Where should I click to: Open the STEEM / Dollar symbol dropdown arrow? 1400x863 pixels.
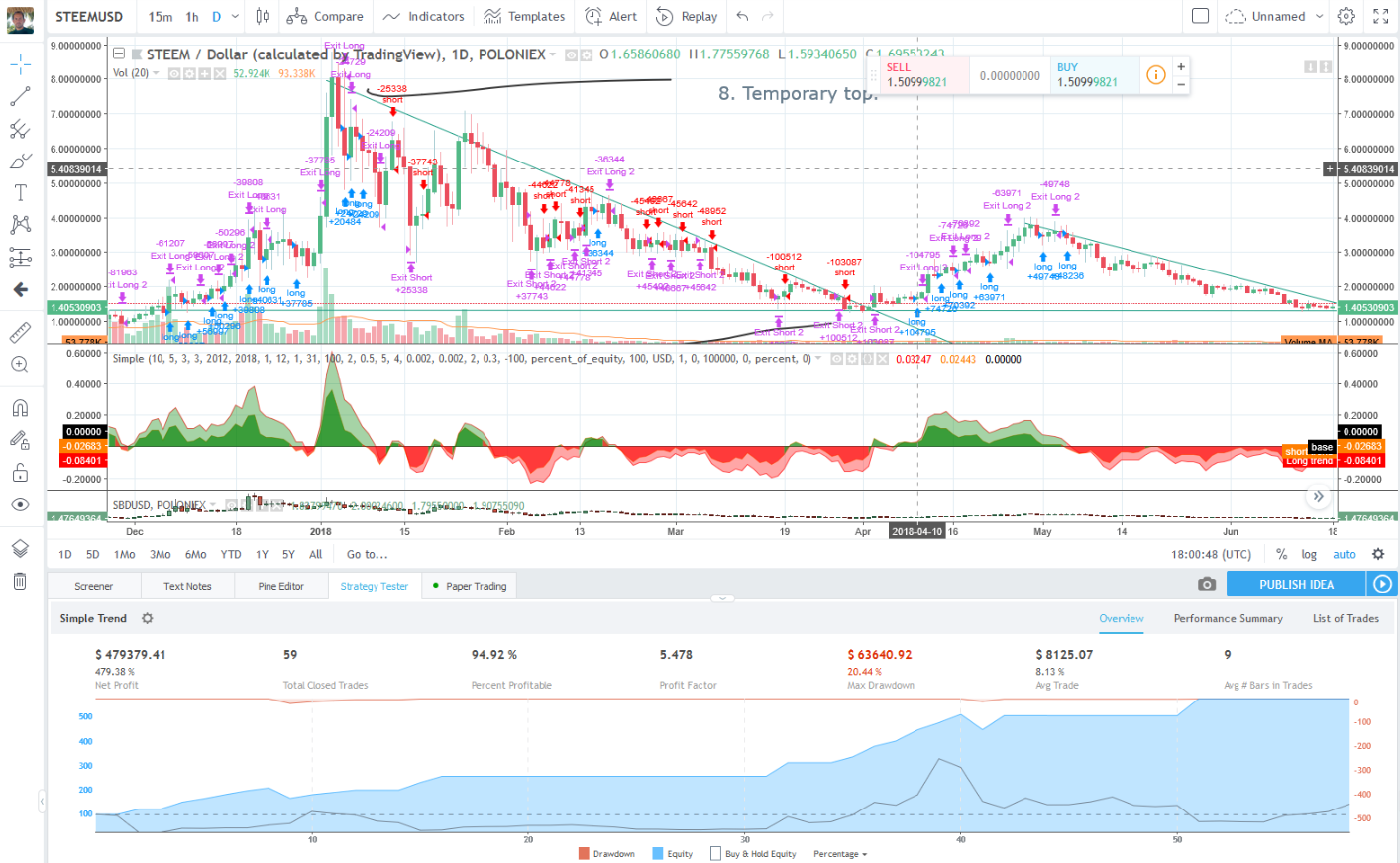(553, 54)
